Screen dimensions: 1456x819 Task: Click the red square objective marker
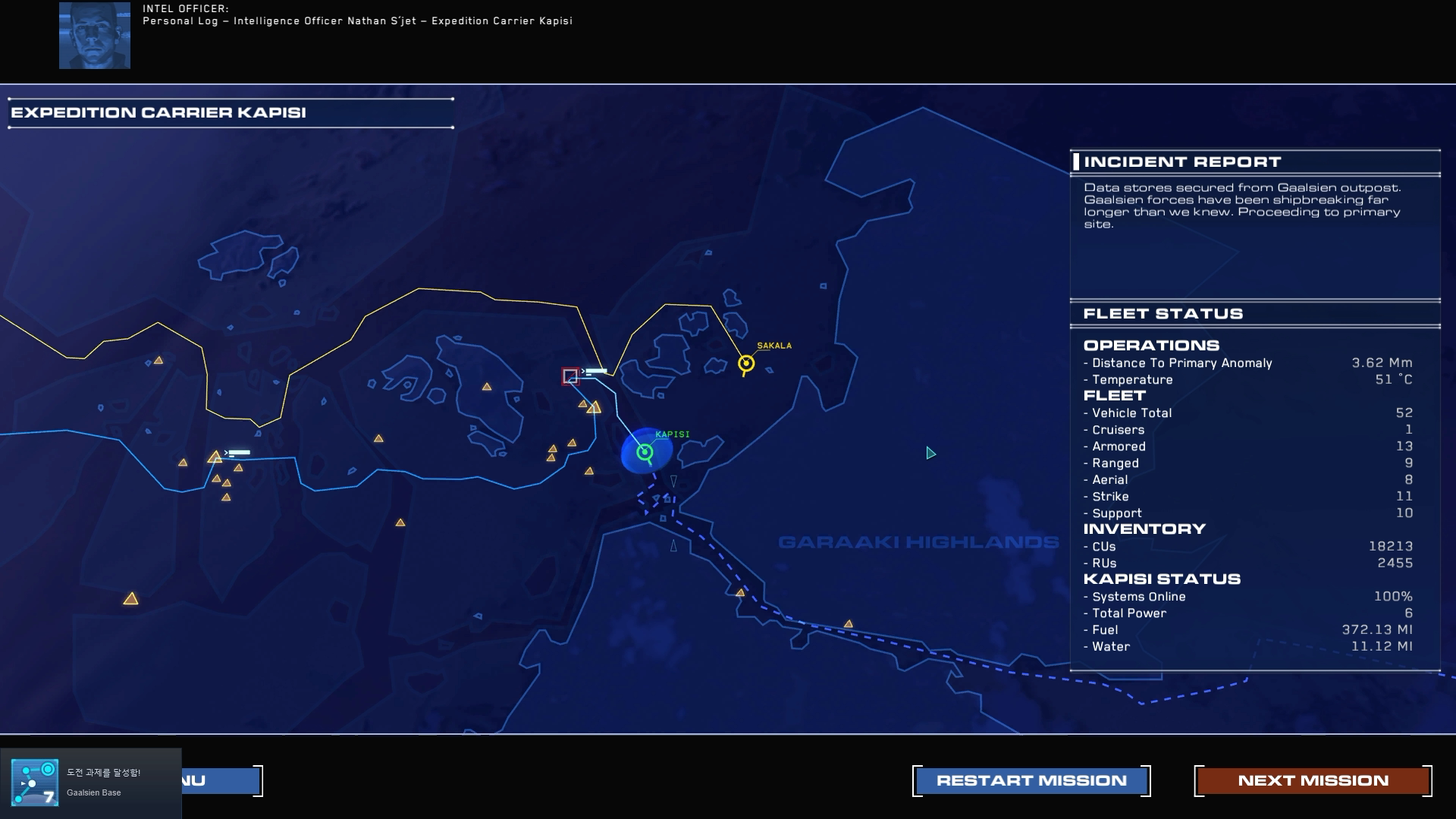[x=570, y=376]
